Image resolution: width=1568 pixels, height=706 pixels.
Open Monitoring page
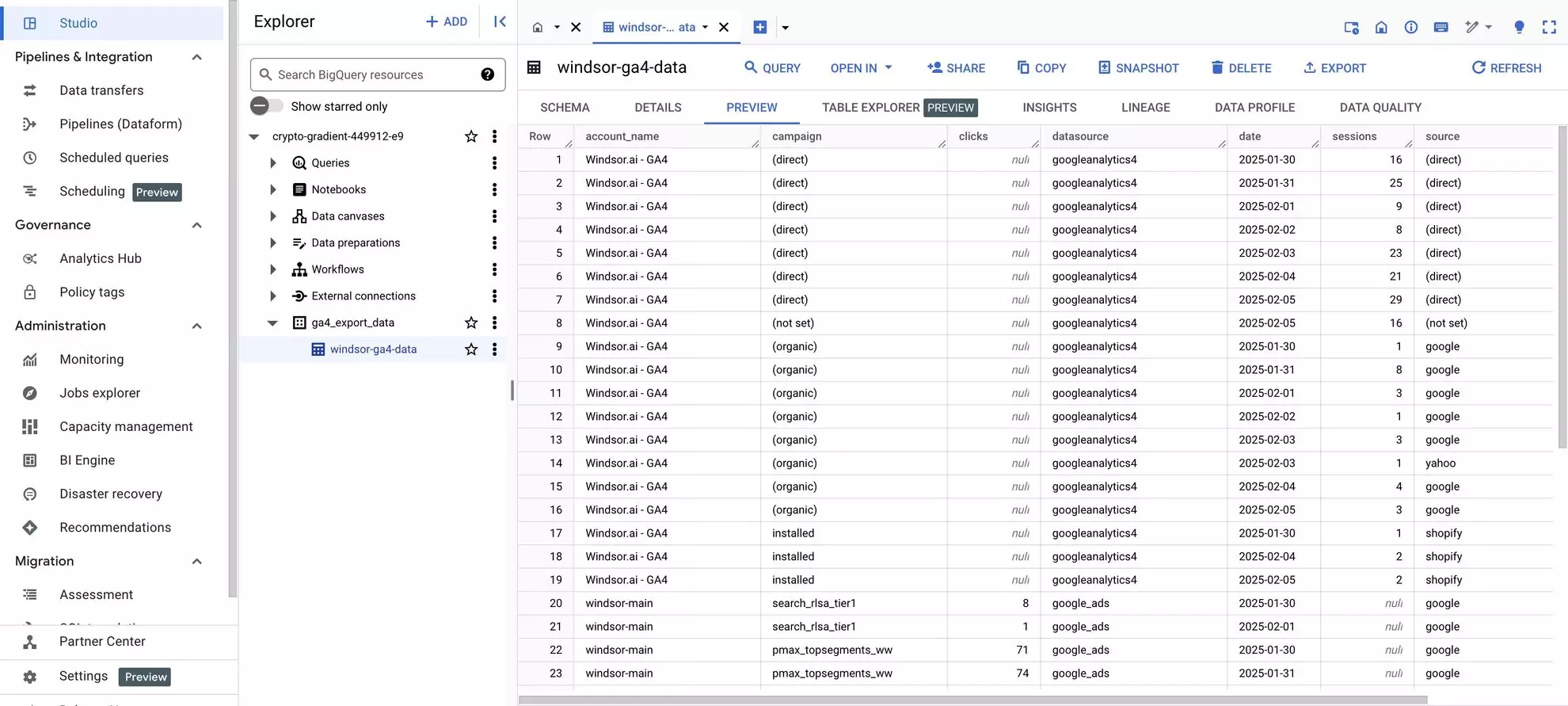(91, 359)
